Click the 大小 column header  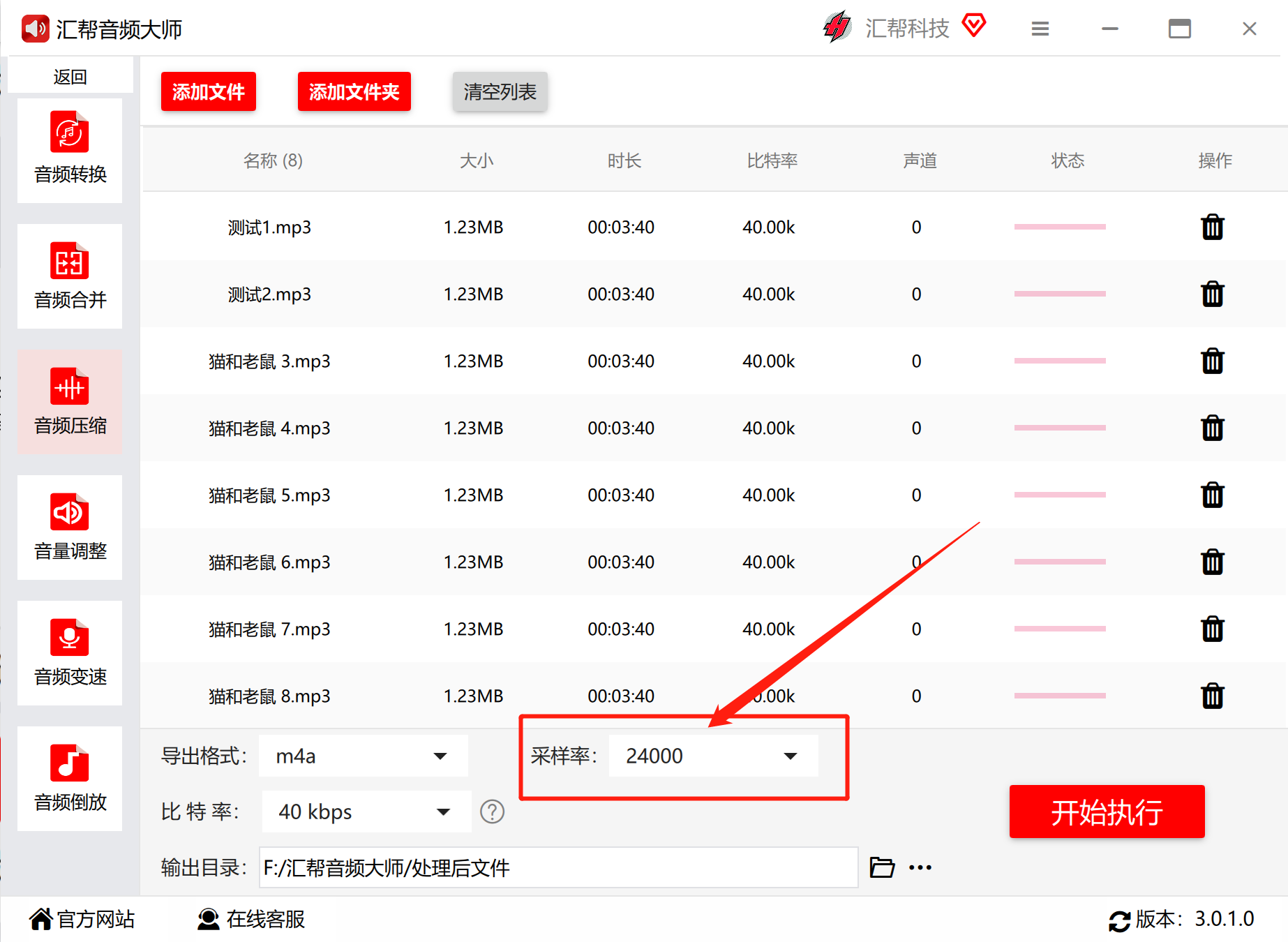tap(477, 160)
